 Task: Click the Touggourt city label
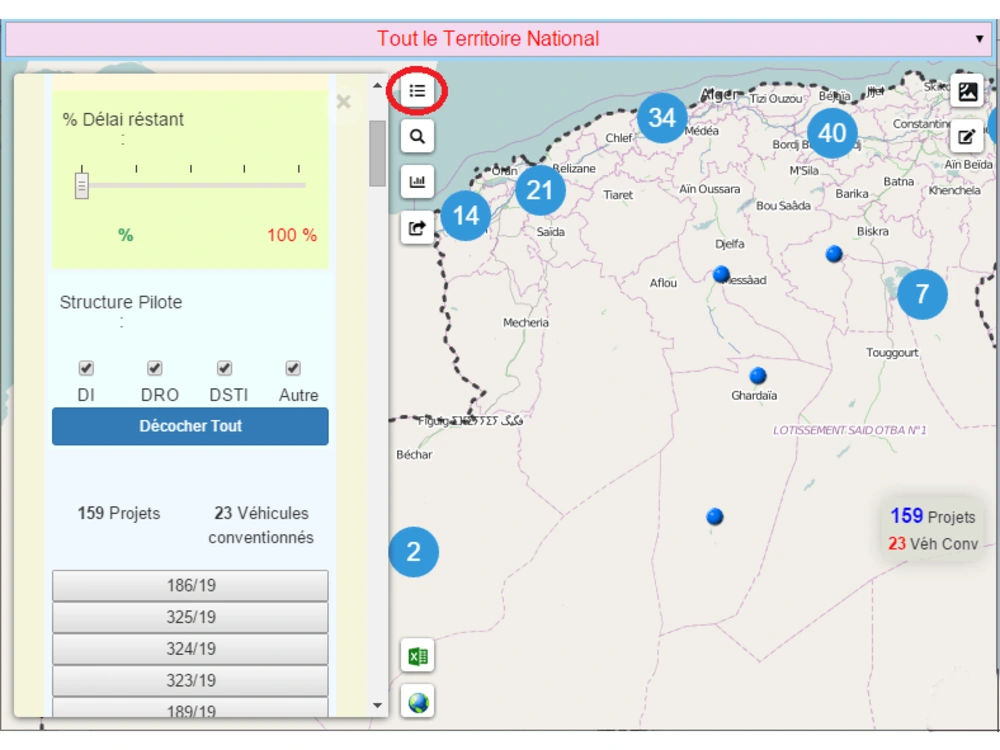click(x=892, y=353)
